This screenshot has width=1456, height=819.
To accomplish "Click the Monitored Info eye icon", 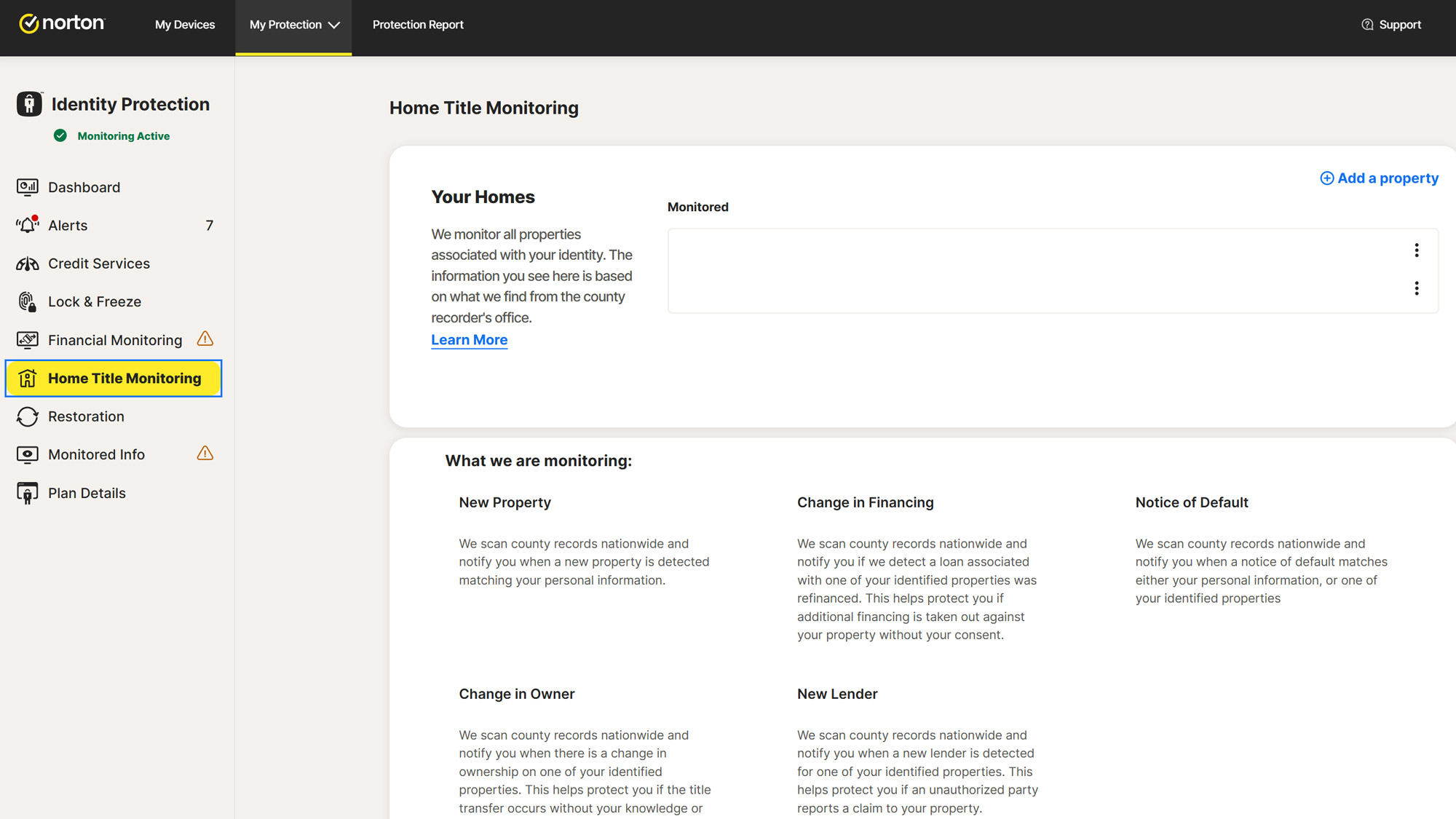I will (28, 454).
